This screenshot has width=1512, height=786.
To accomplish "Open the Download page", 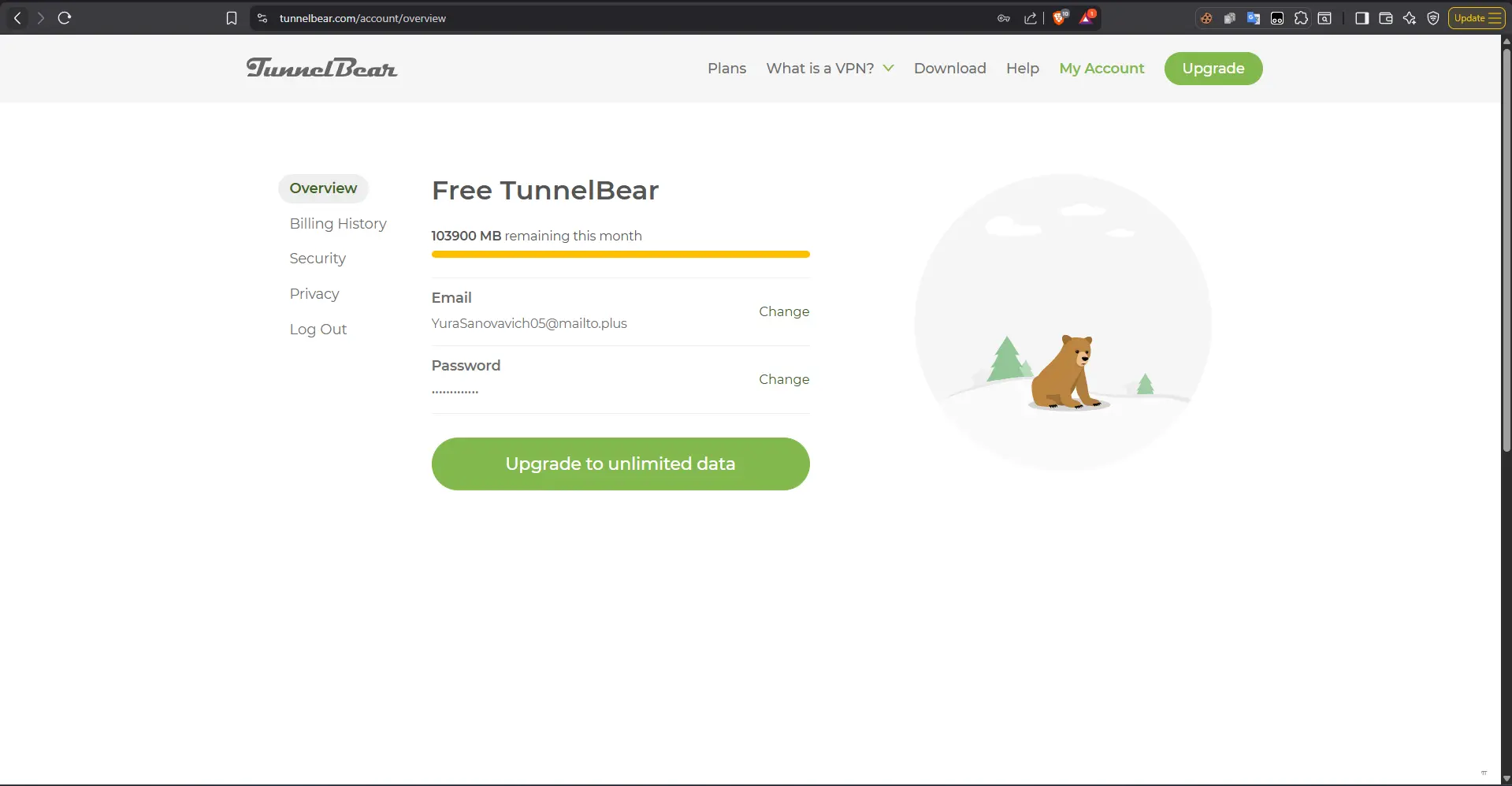I will click(949, 69).
